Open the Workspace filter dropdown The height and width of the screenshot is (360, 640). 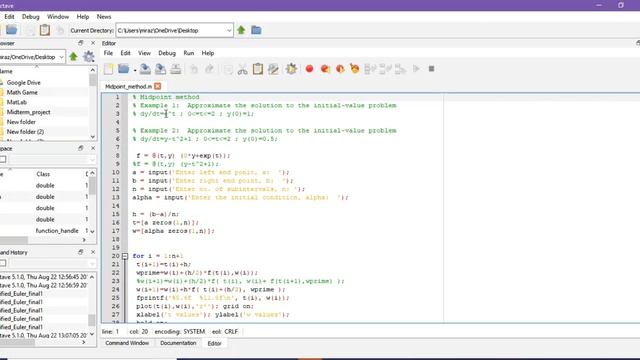pyautogui.click(x=92, y=160)
